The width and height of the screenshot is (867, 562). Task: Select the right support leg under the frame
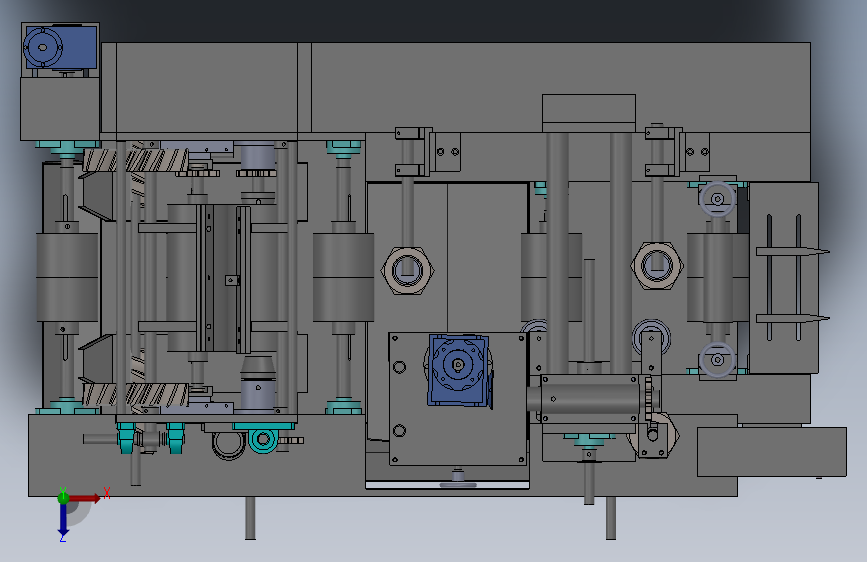(610, 518)
